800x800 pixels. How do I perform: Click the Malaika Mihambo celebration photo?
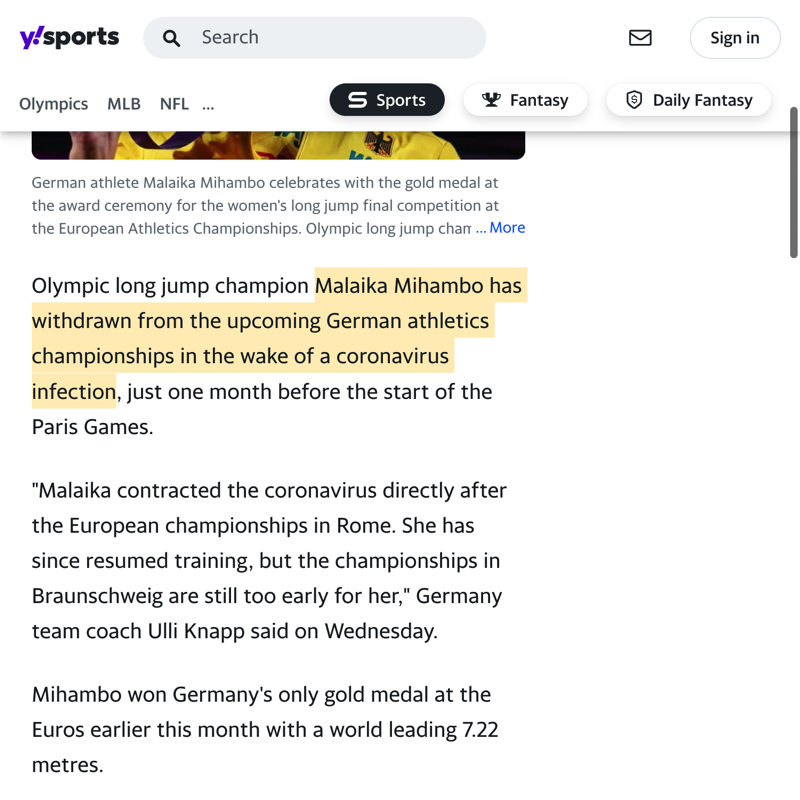[278, 146]
